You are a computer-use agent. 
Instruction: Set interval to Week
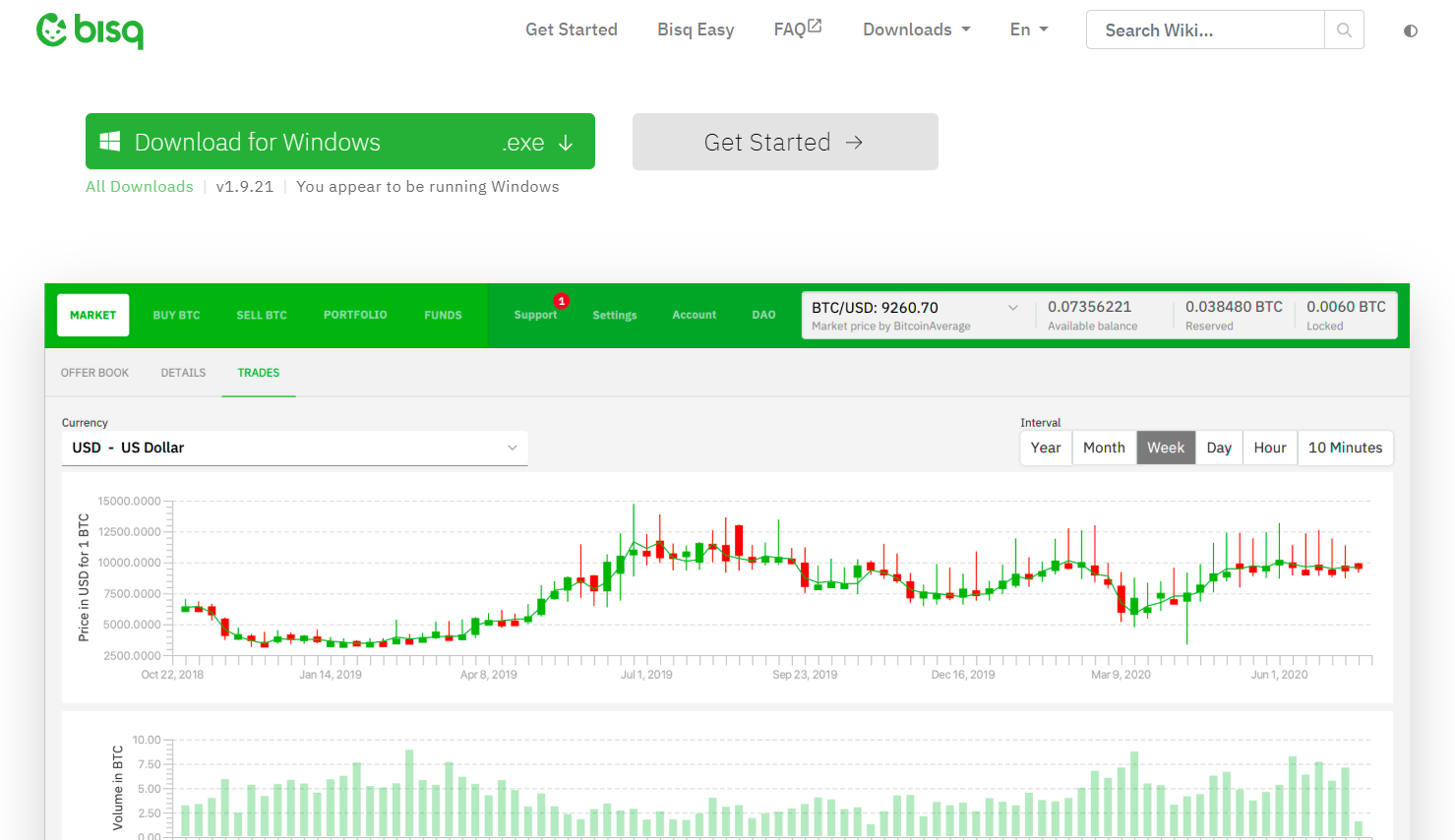click(x=1166, y=448)
